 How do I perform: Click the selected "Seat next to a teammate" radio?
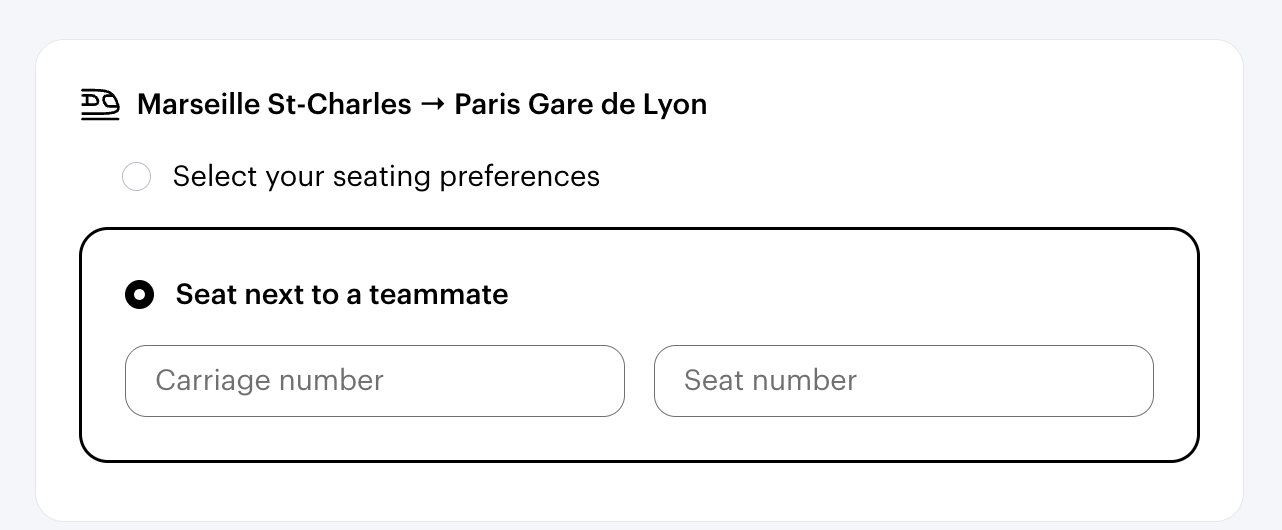click(139, 295)
